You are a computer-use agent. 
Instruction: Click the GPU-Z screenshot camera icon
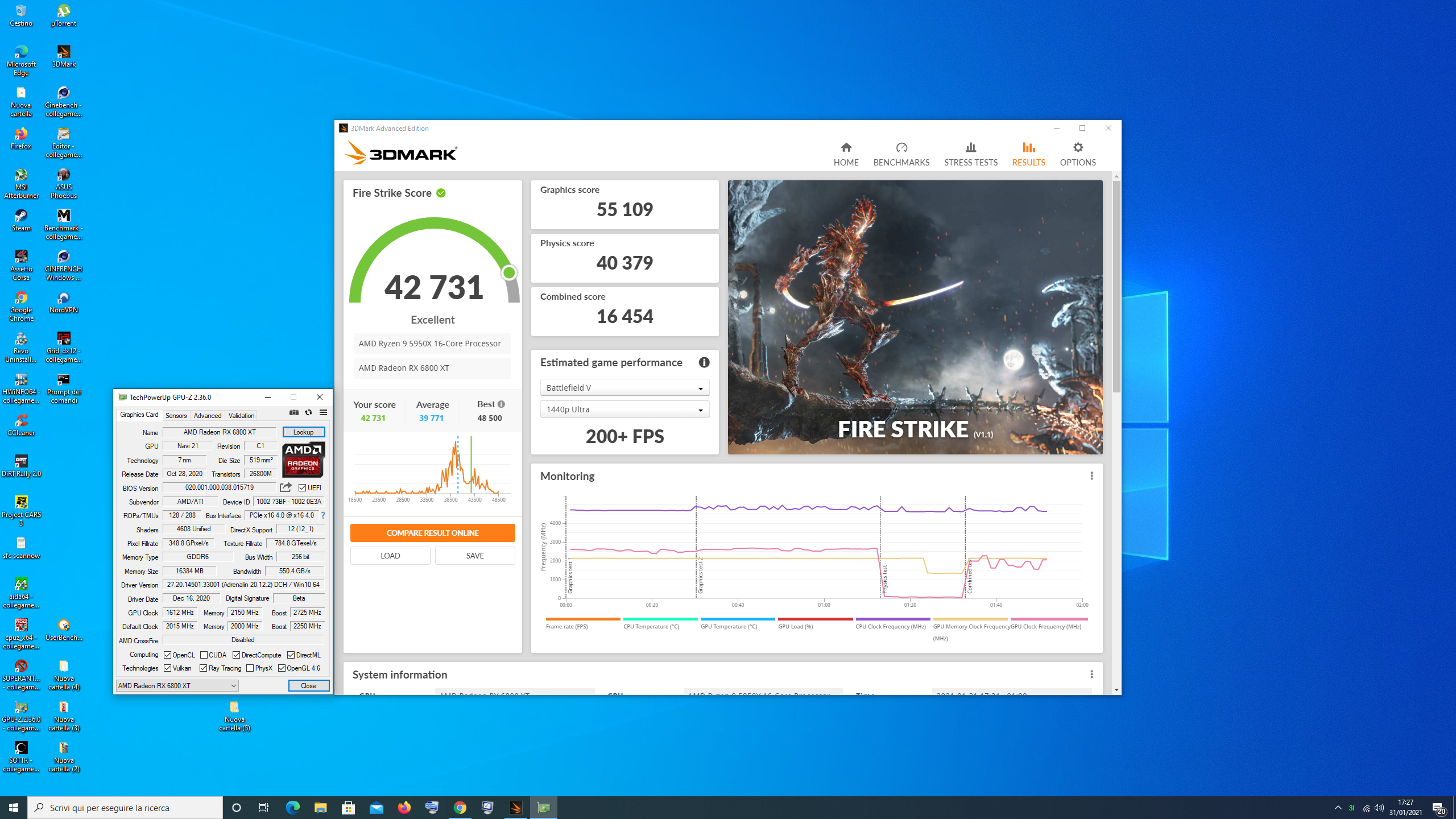point(294,413)
